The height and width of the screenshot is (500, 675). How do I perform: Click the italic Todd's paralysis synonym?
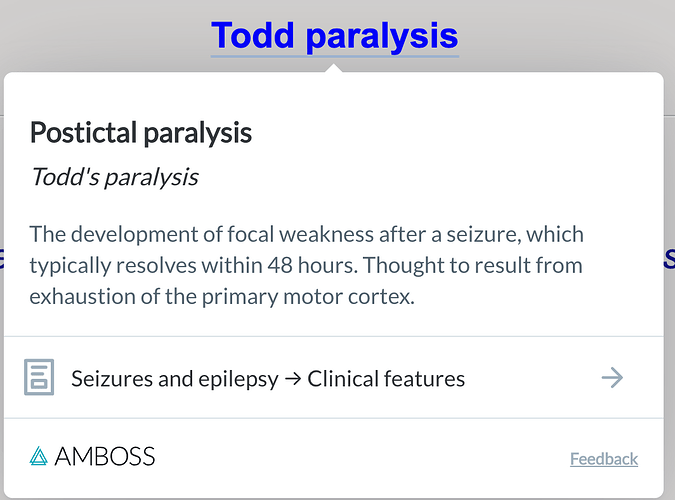[115, 177]
